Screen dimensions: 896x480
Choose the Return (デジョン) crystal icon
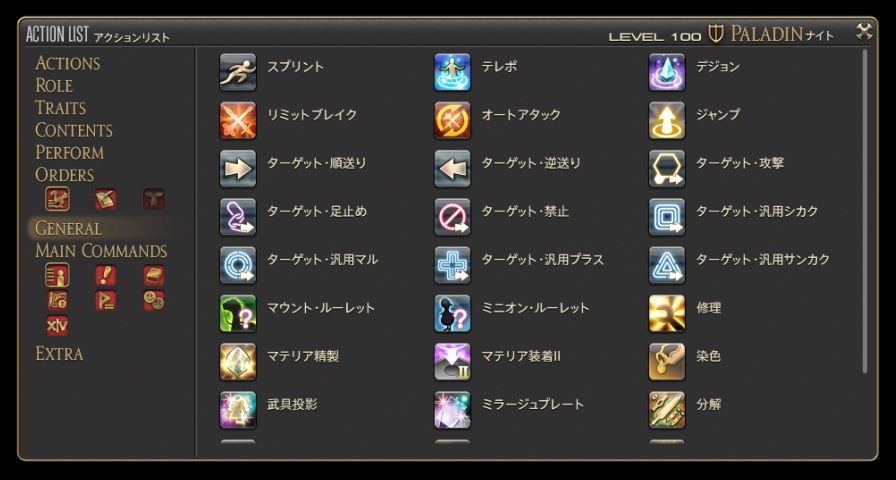point(667,72)
